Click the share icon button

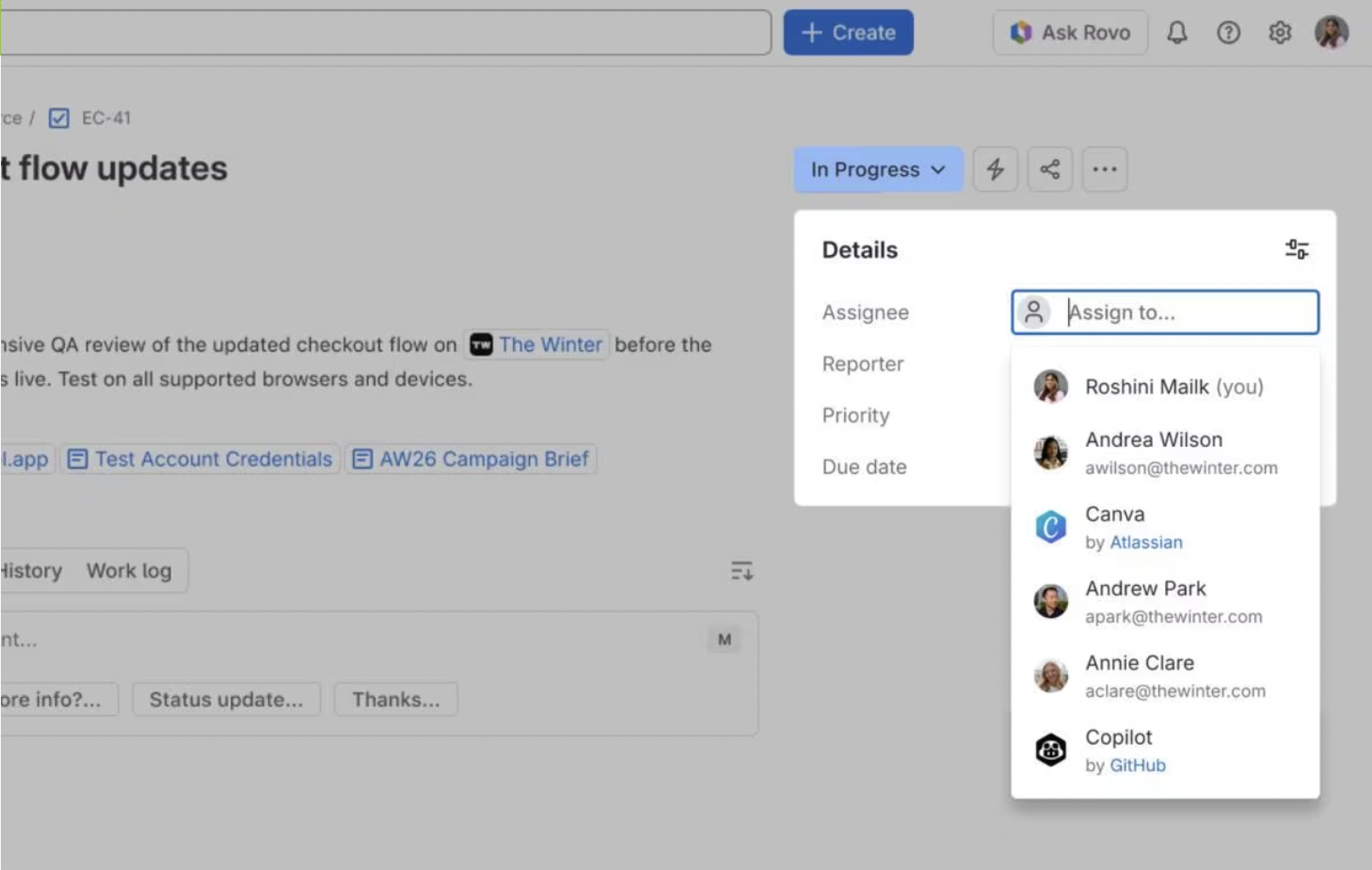click(x=1049, y=169)
